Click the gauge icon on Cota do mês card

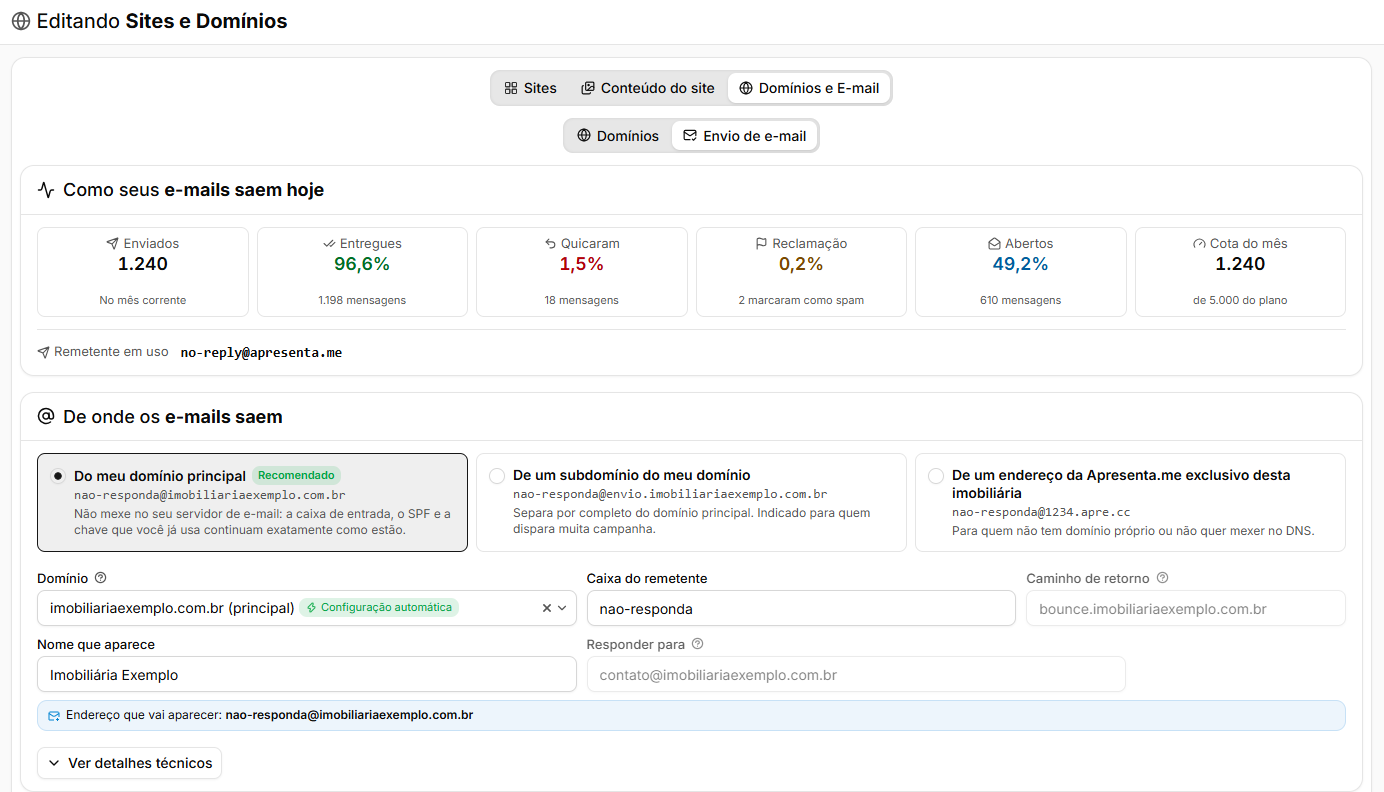pos(1200,243)
